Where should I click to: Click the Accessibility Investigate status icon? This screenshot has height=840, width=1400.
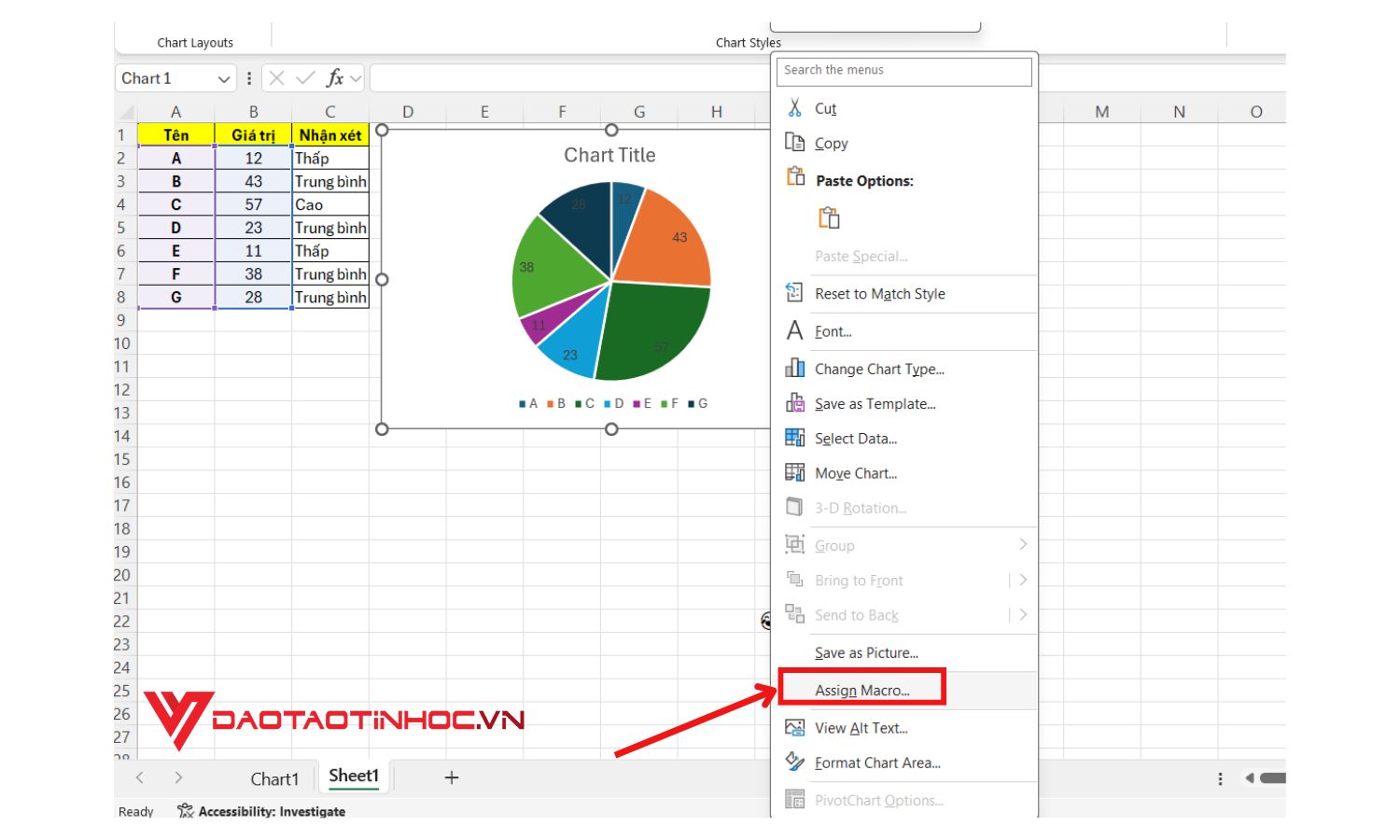(x=186, y=811)
